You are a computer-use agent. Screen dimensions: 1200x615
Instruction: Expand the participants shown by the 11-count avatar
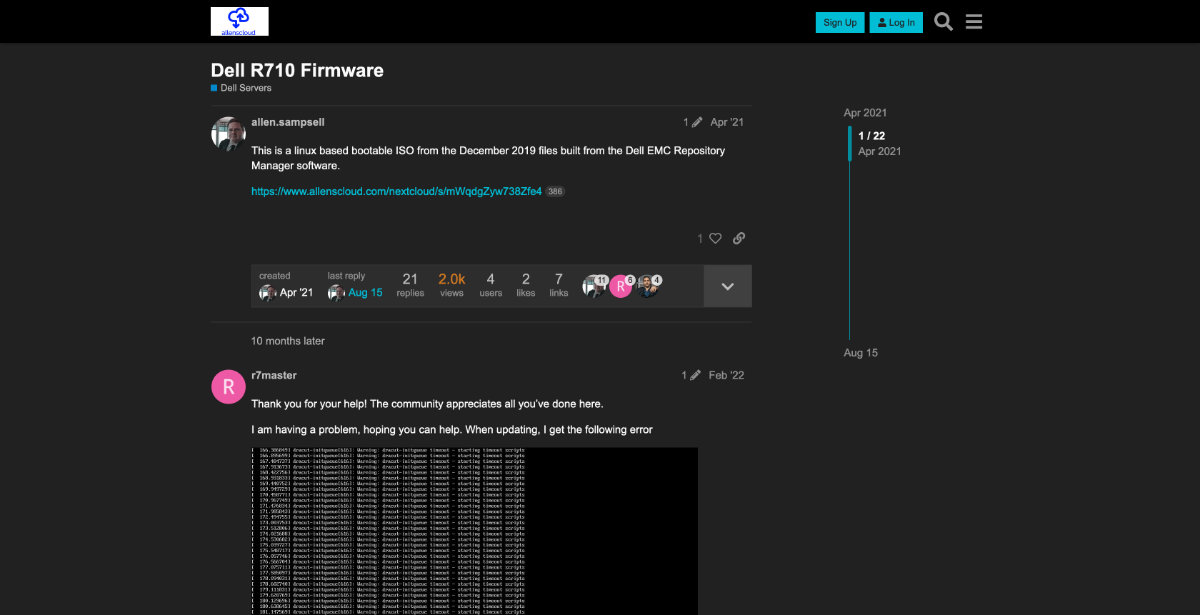pos(595,285)
